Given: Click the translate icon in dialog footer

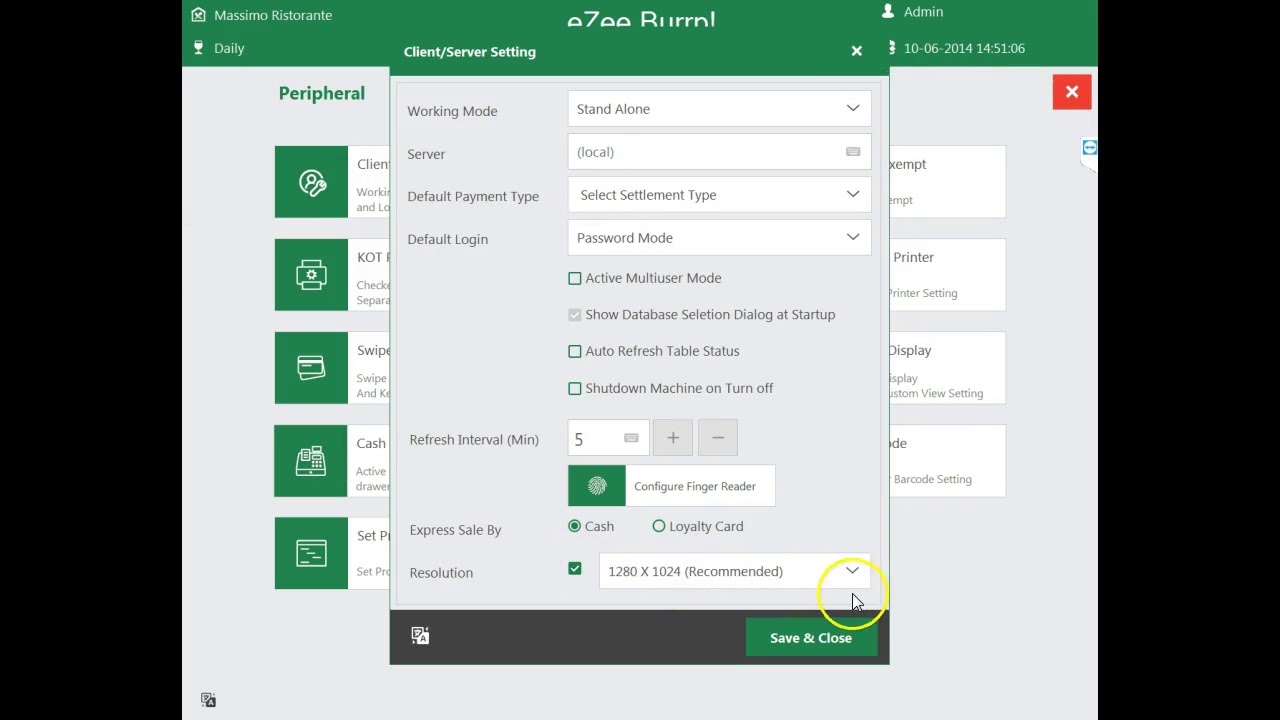Looking at the screenshot, I should [x=420, y=636].
